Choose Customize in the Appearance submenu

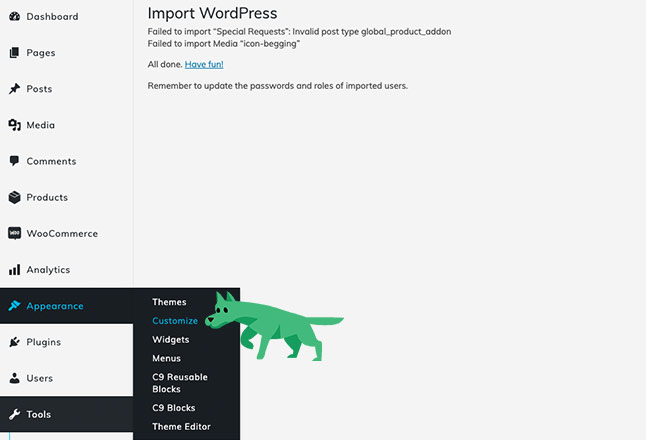(x=175, y=321)
